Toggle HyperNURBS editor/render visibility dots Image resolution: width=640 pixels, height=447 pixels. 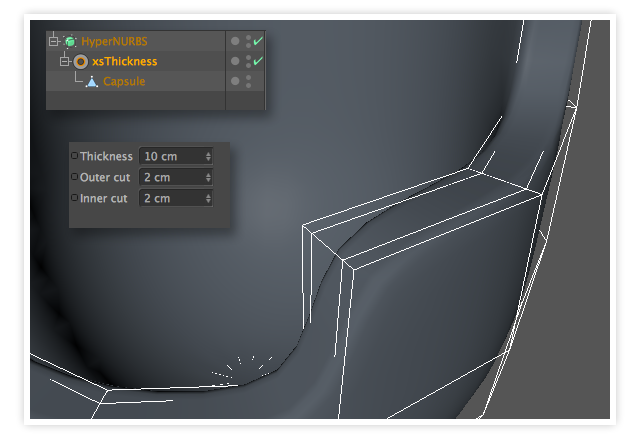click(x=249, y=41)
